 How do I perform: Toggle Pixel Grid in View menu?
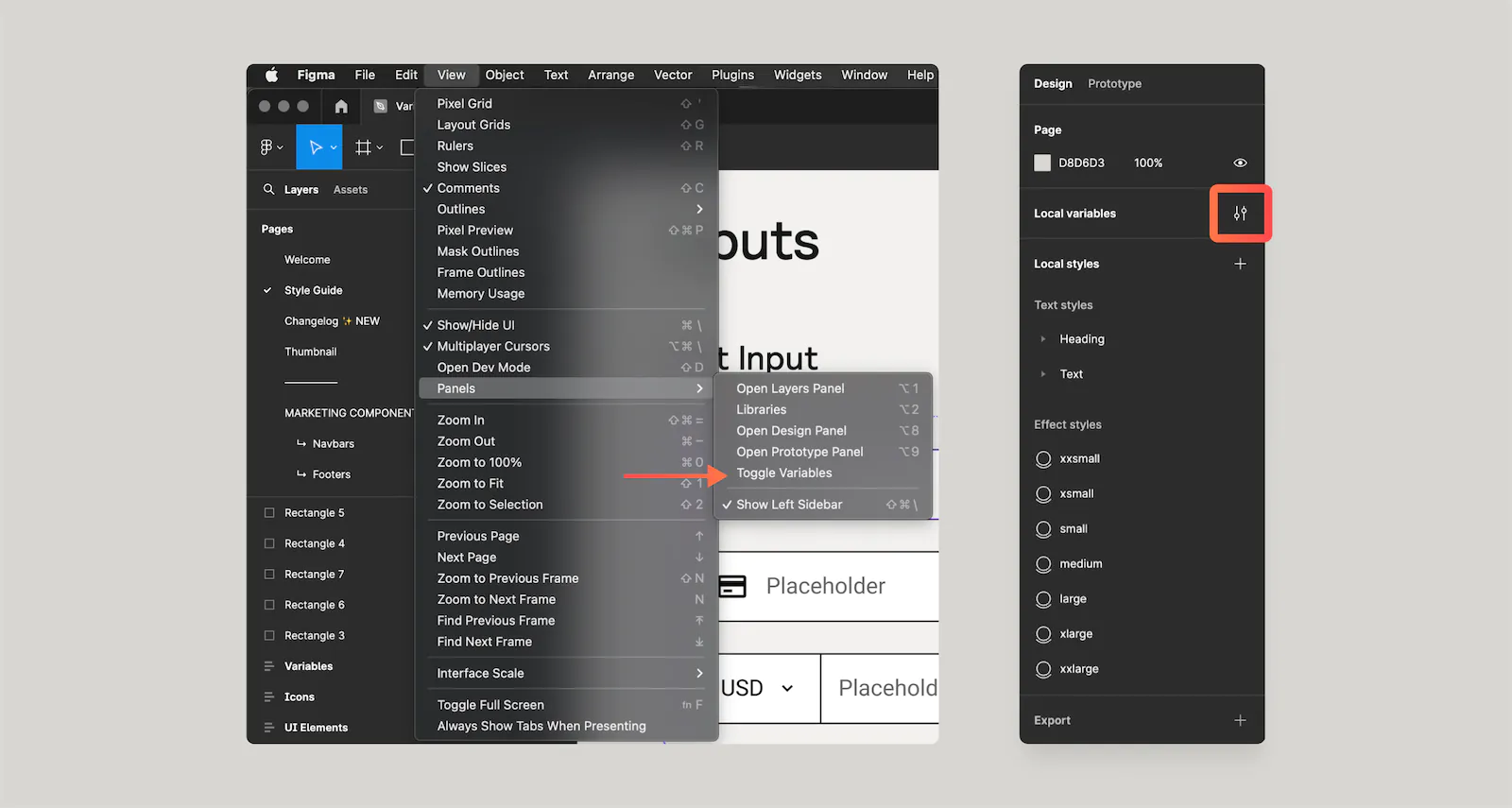[x=566, y=103]
